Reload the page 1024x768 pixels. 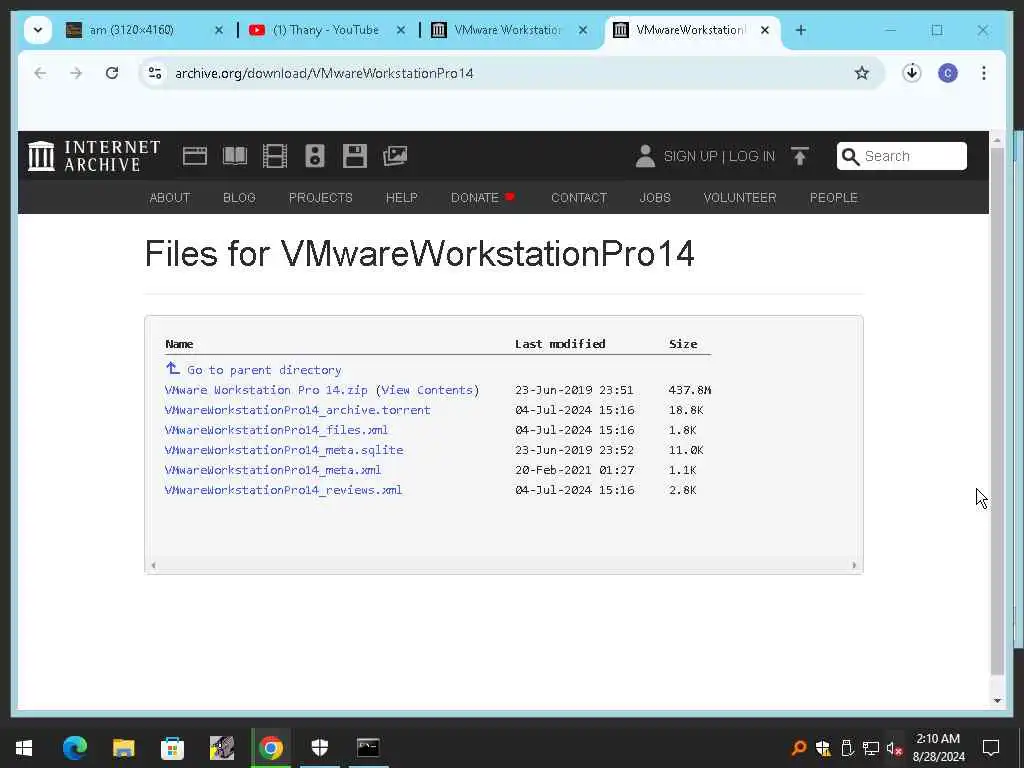point(112,73)
